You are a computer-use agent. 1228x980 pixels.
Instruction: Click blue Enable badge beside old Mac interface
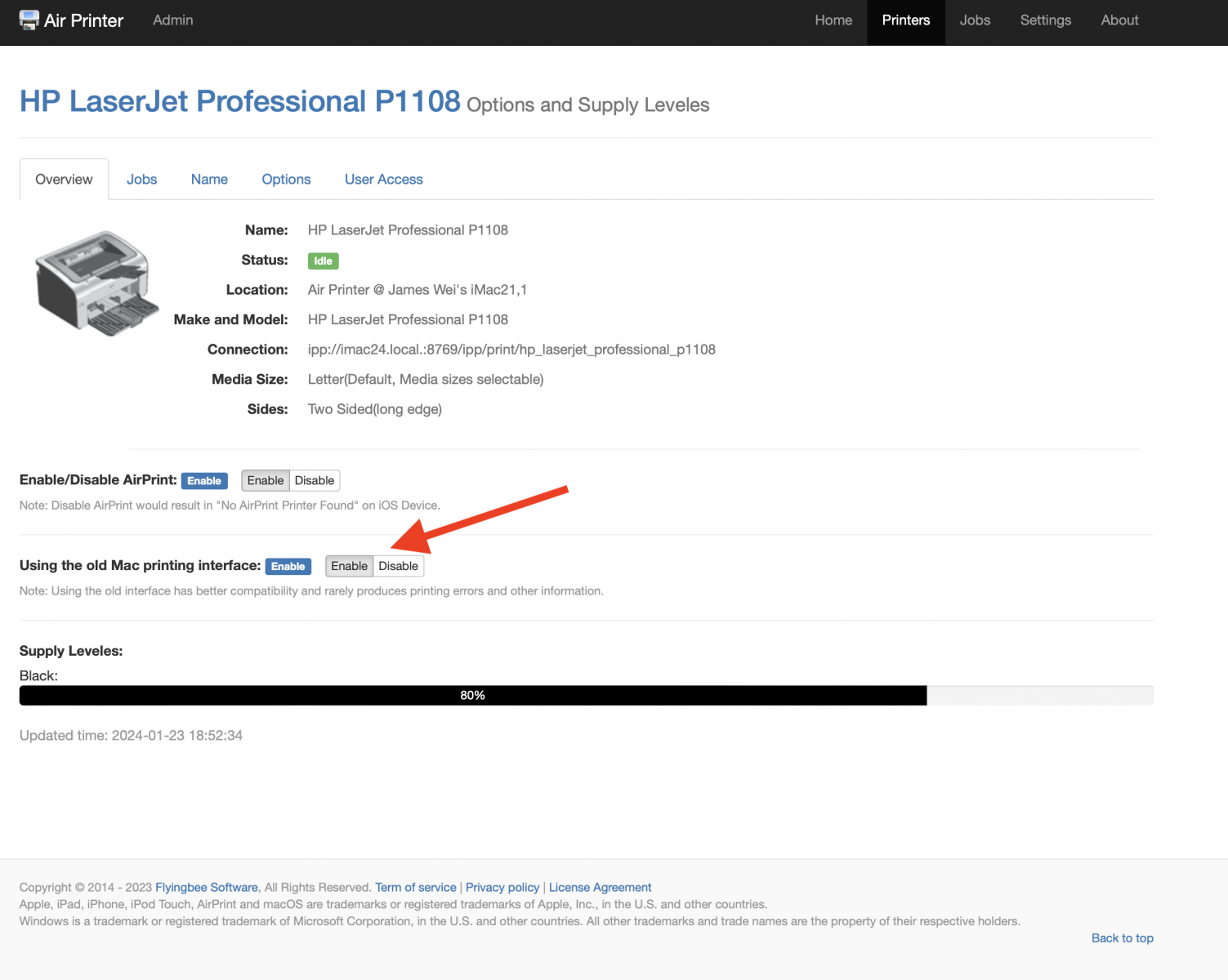click(288, 567)
